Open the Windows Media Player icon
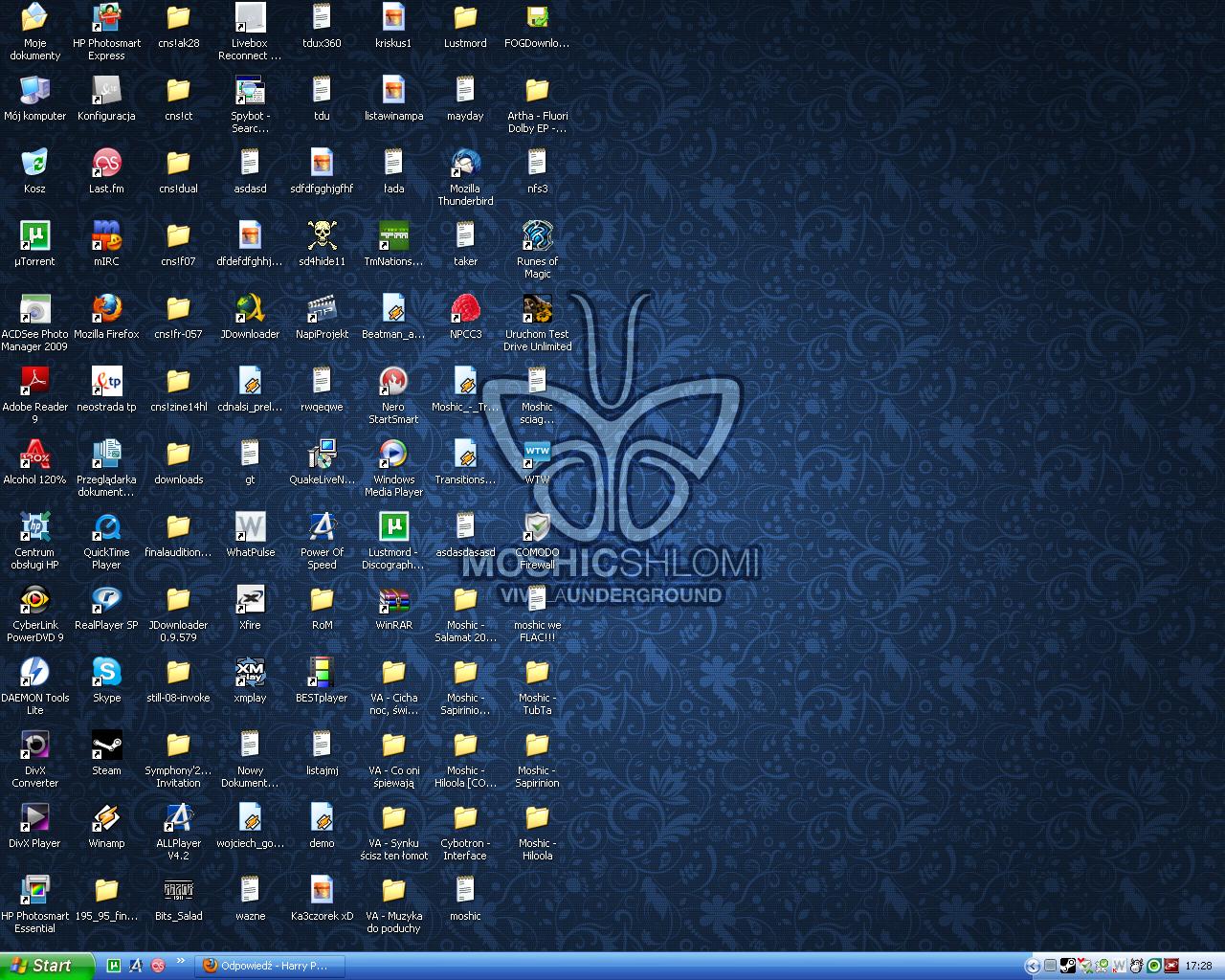The width and height of the screenshot is (1225, 980). (x=393, y=455)
